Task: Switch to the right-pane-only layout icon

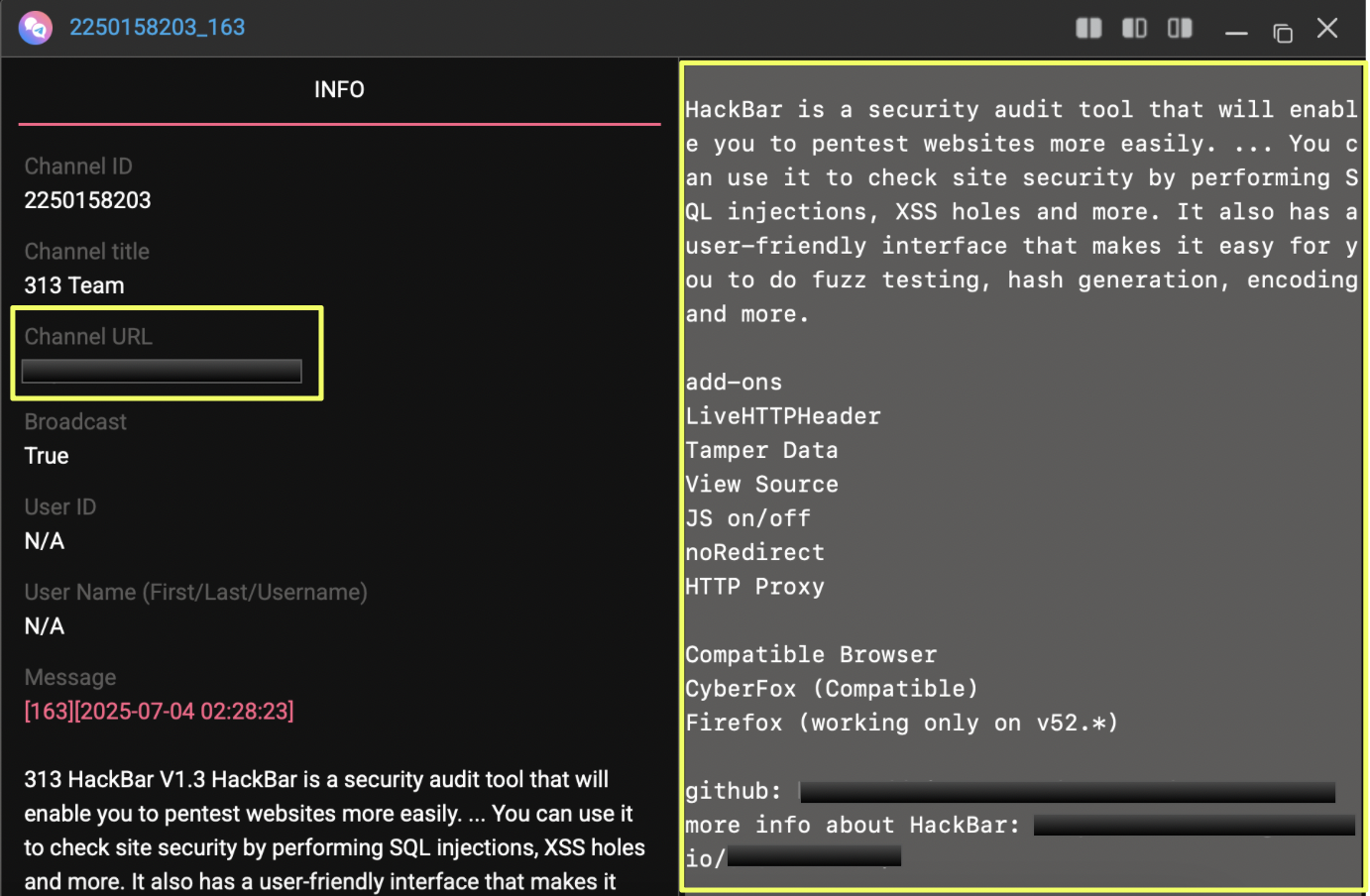Action: (1180, 28)
